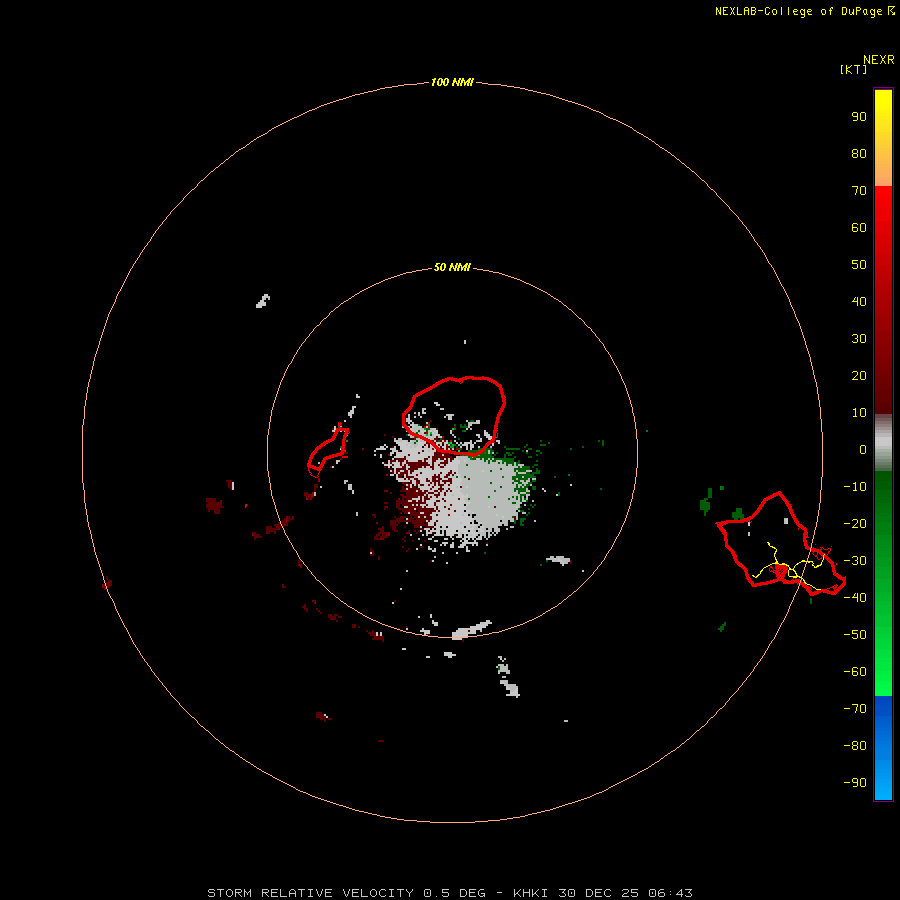Click the gray zero-velocity segment of color bar
Image resolution: width=900 pixels, height=900 pixels.
[x=883, y=443]
